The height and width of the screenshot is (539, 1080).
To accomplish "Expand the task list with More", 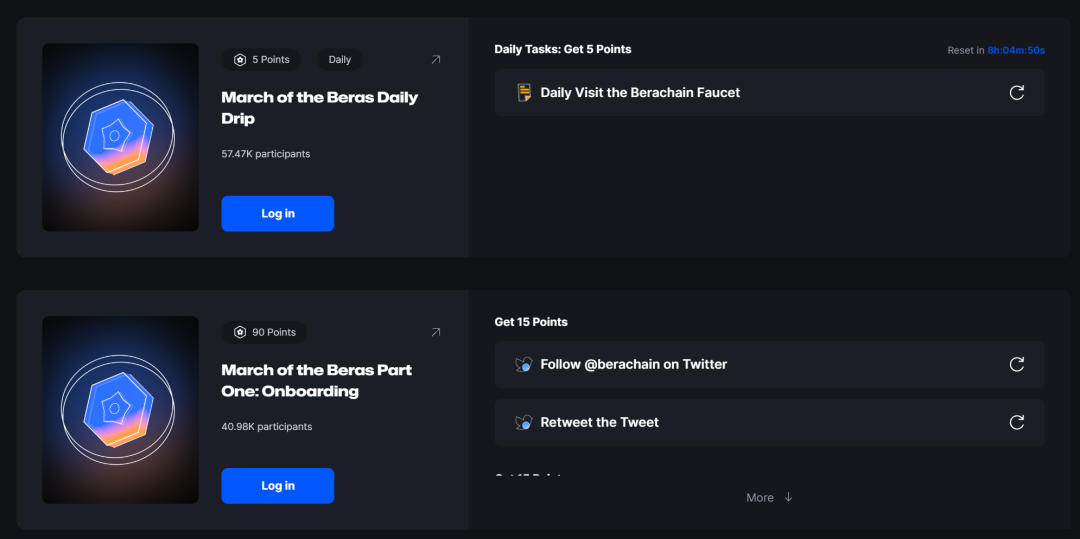I will coord(768,498).
